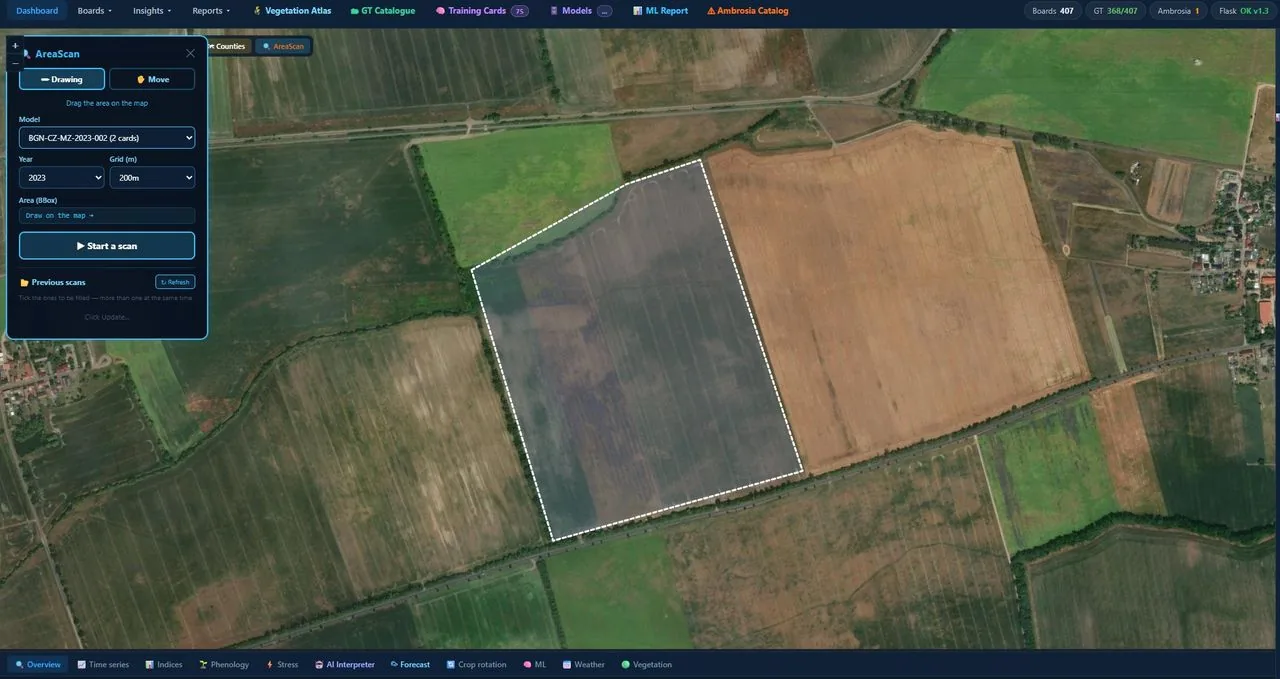Open the Reports menu
The width and height of the screenshot is (1280, 679).
click(x=211, y=11)
